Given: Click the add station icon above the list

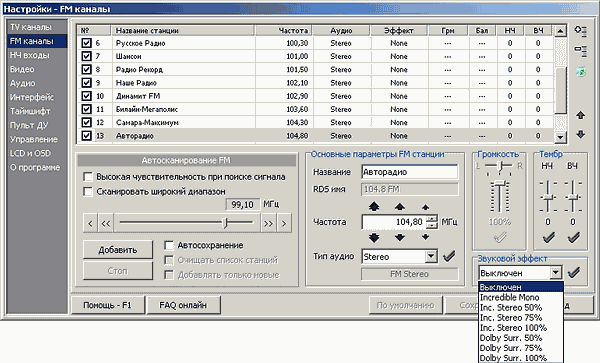Looking at the screenshot, I should coord(580,31).
